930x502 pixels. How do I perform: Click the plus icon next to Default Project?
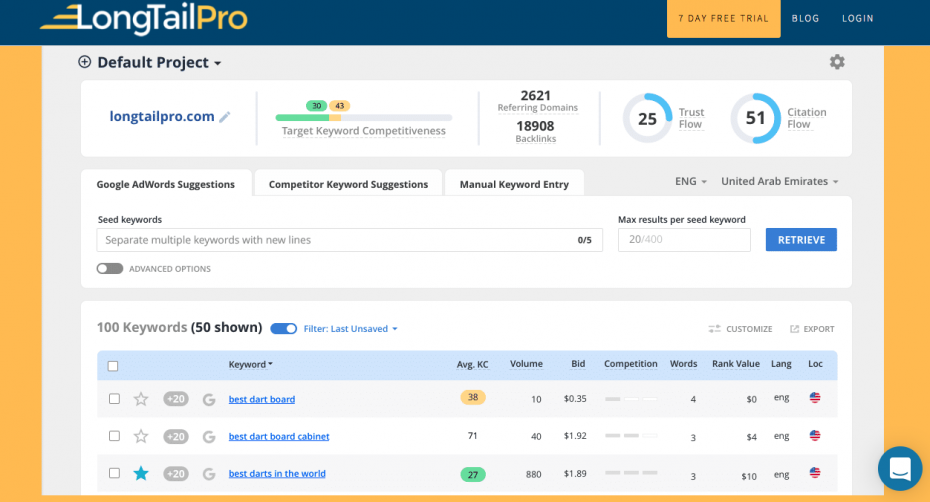pyautogui.click(x=84, y=62)
